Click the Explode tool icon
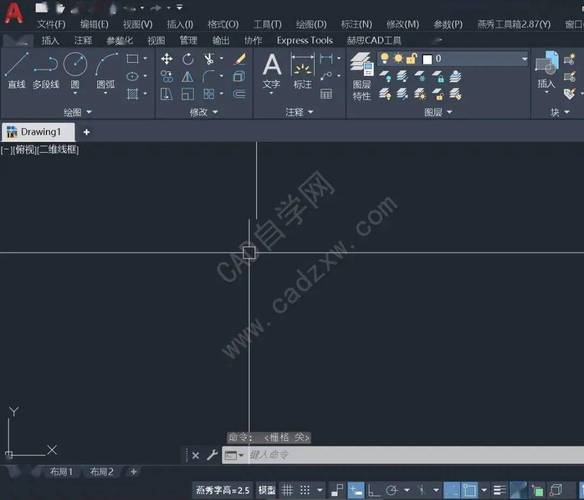This screenshot has height=500, width=584. pos(239,76)
